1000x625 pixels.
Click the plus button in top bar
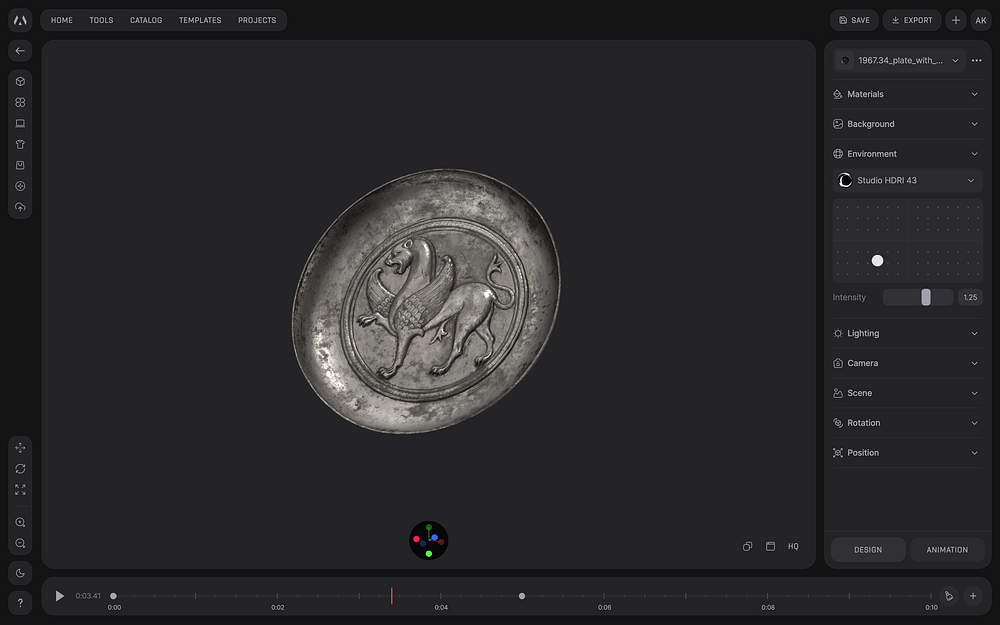(955, 20)
